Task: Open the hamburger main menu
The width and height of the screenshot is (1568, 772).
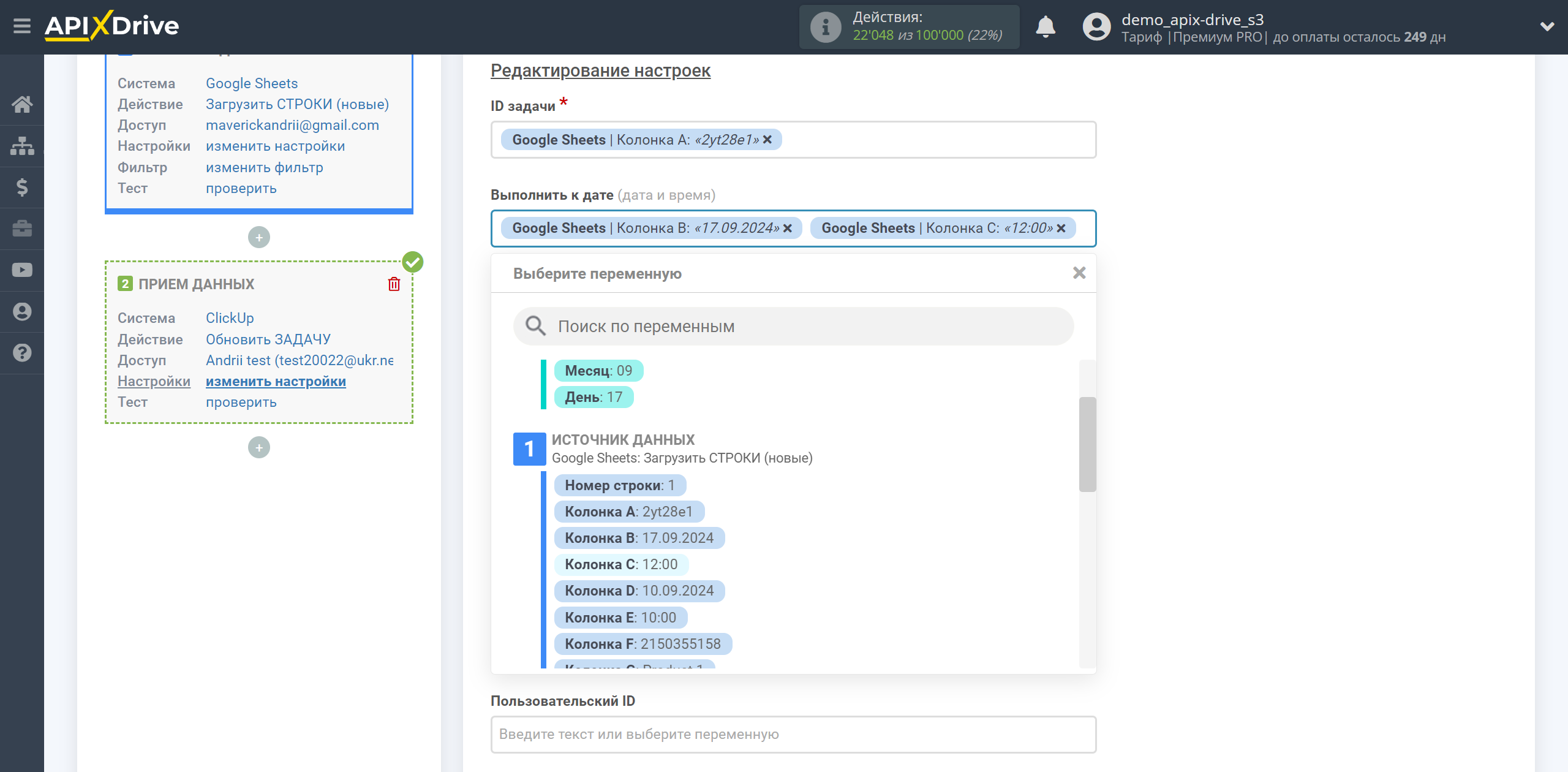Action: click(22, 26)
